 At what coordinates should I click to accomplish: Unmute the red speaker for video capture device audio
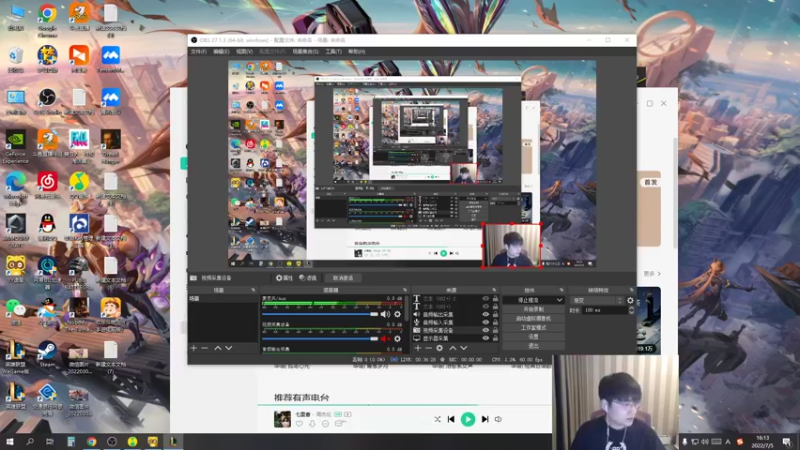click(x=385, y=339)
